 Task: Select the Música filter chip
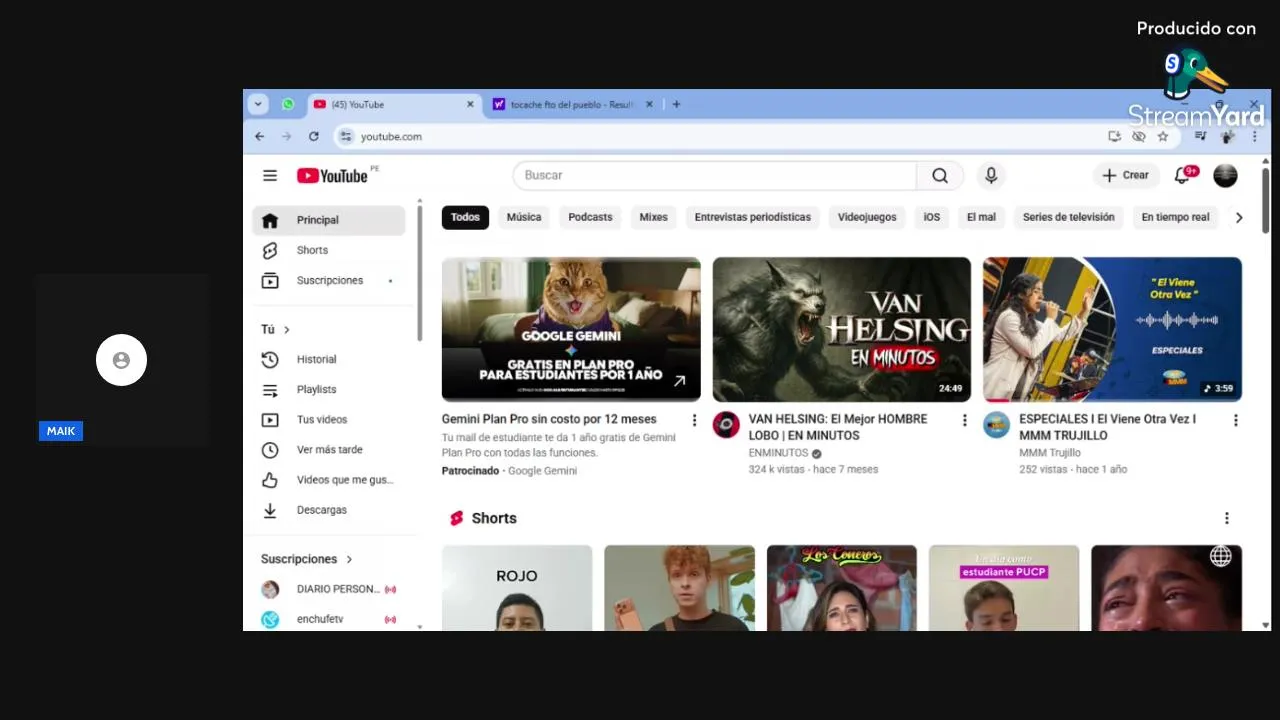coord(524,217)
